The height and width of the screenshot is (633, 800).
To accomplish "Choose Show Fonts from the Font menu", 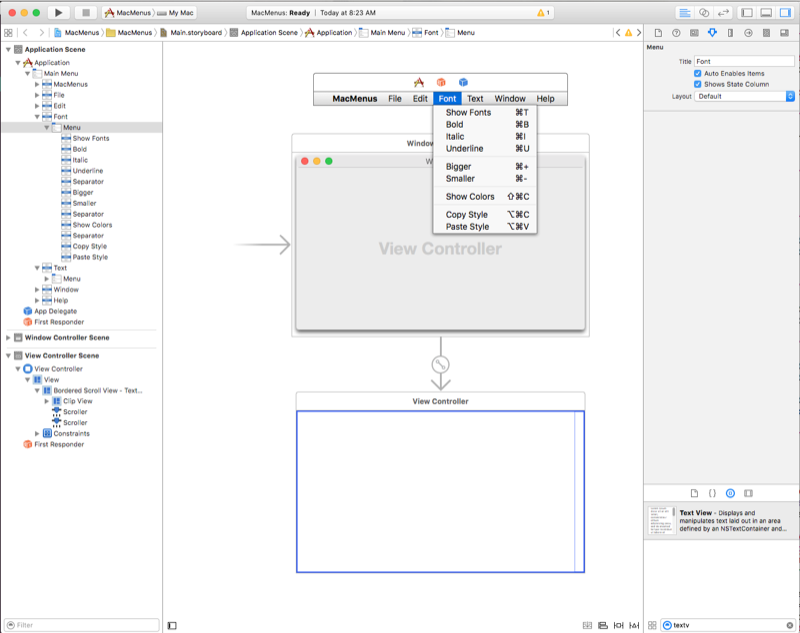I will (x=467, y=114).
